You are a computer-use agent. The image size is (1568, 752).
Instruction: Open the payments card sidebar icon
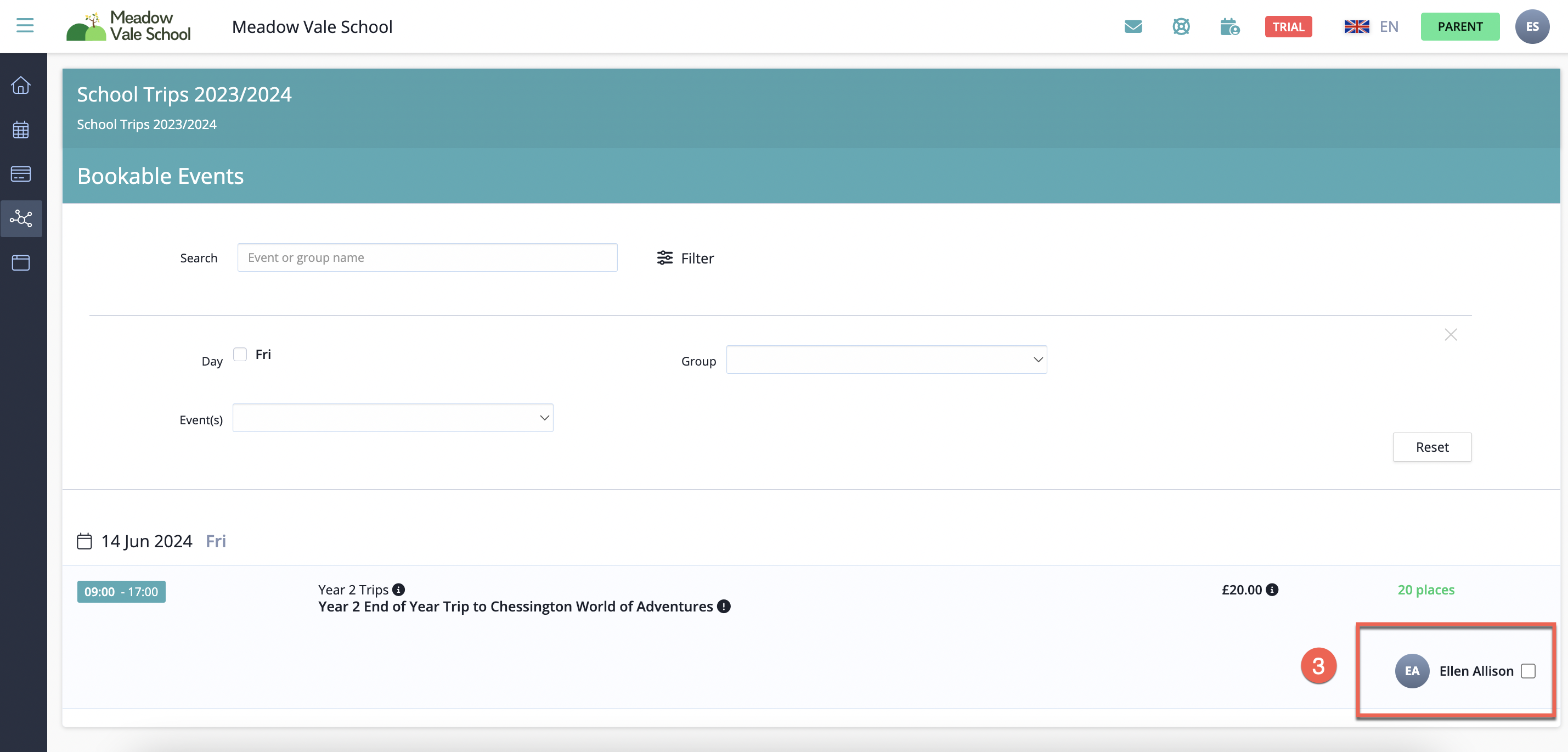[21, 174]
